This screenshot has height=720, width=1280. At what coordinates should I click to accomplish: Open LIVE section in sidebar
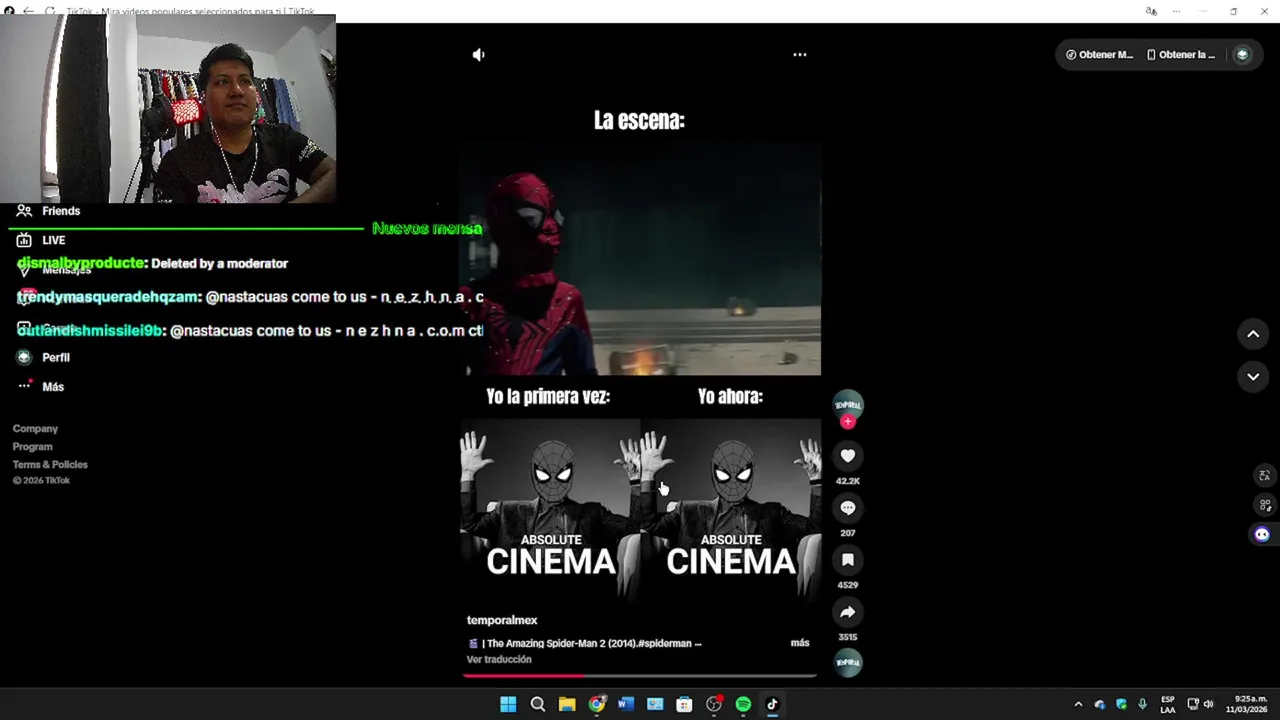(41, 240)
